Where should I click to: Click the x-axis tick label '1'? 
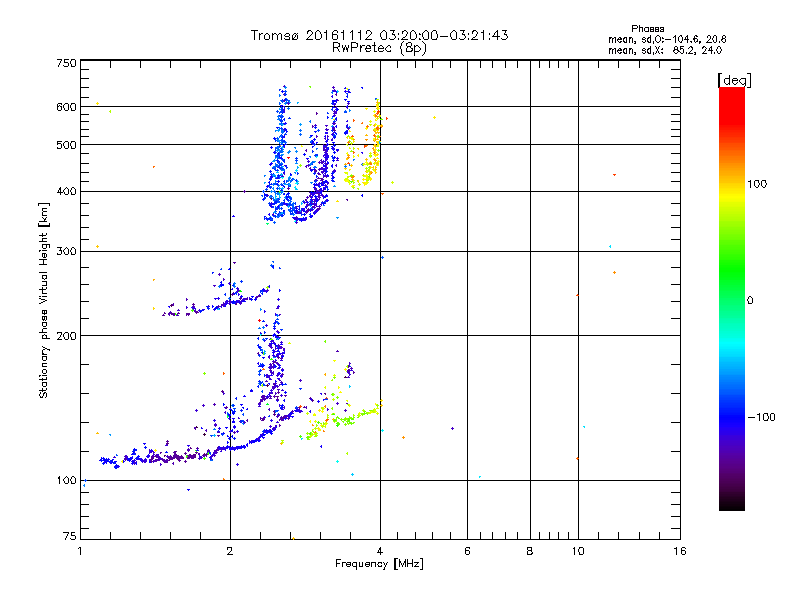[80, 551]
